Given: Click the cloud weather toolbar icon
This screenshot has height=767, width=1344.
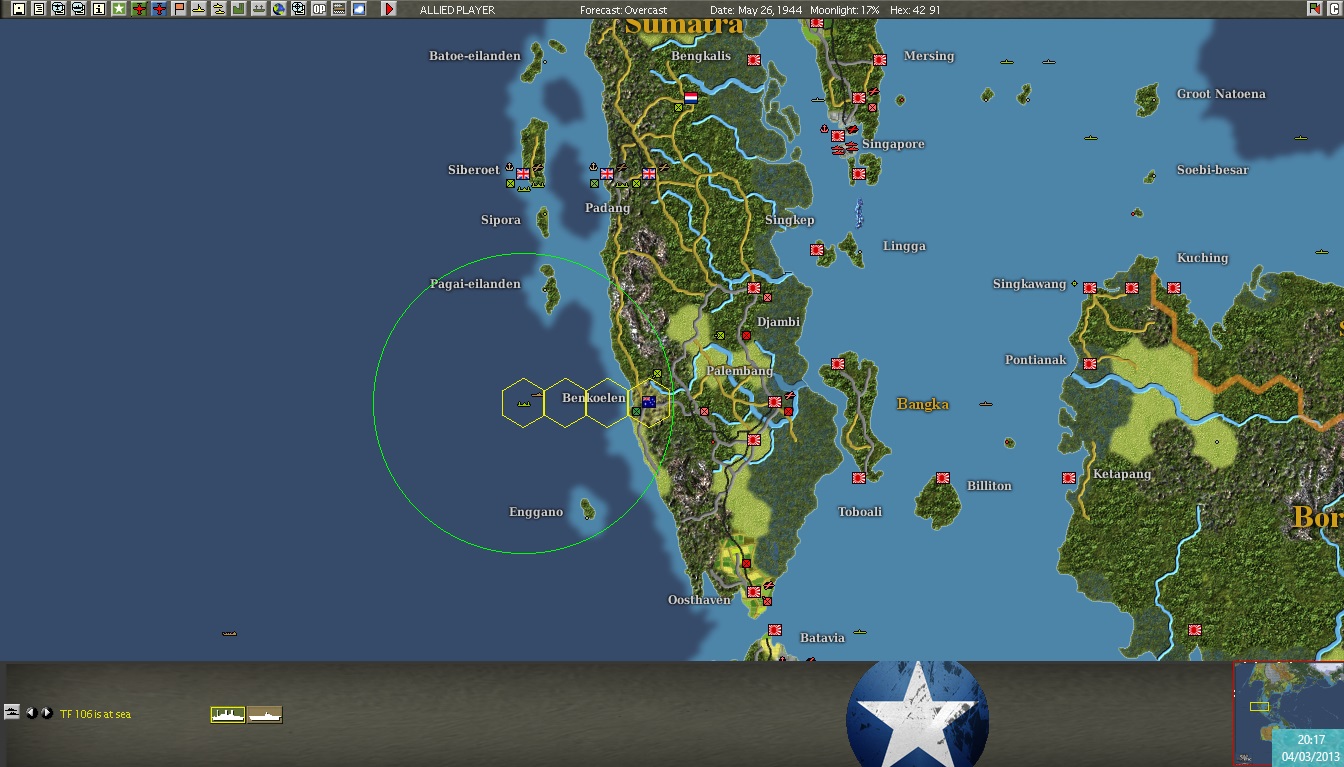Looking at the screenshot, I should 359,9.
